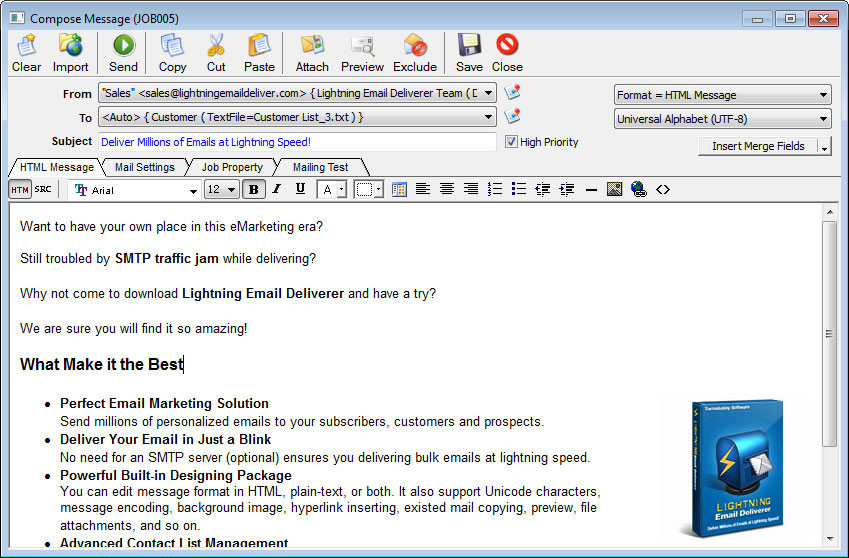Open the Universal Alphabet (UTF-8) encoding dropdown
The width and height of the screenshot is (849, 558).
[x=722, y=119]
